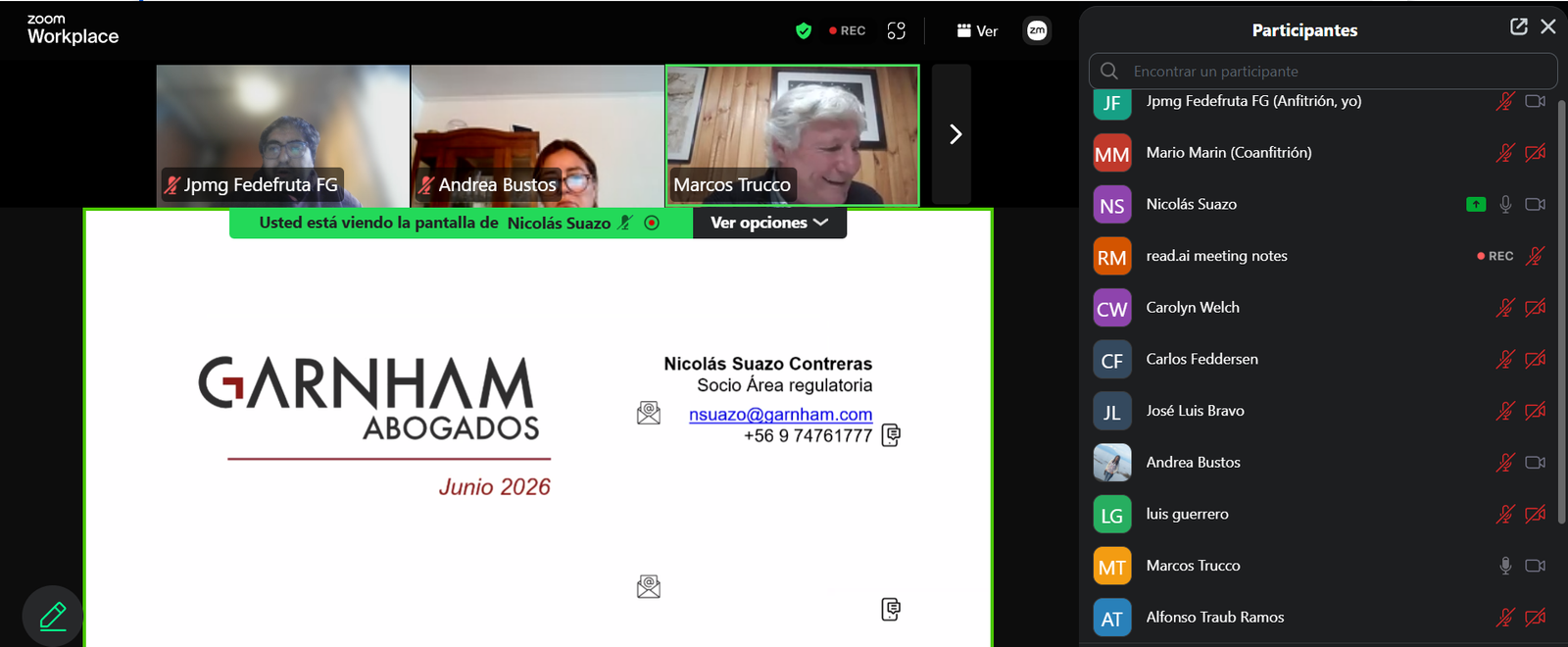
Task: Click the phone icon beside +56 9 74761777
Action: point(891,435)
